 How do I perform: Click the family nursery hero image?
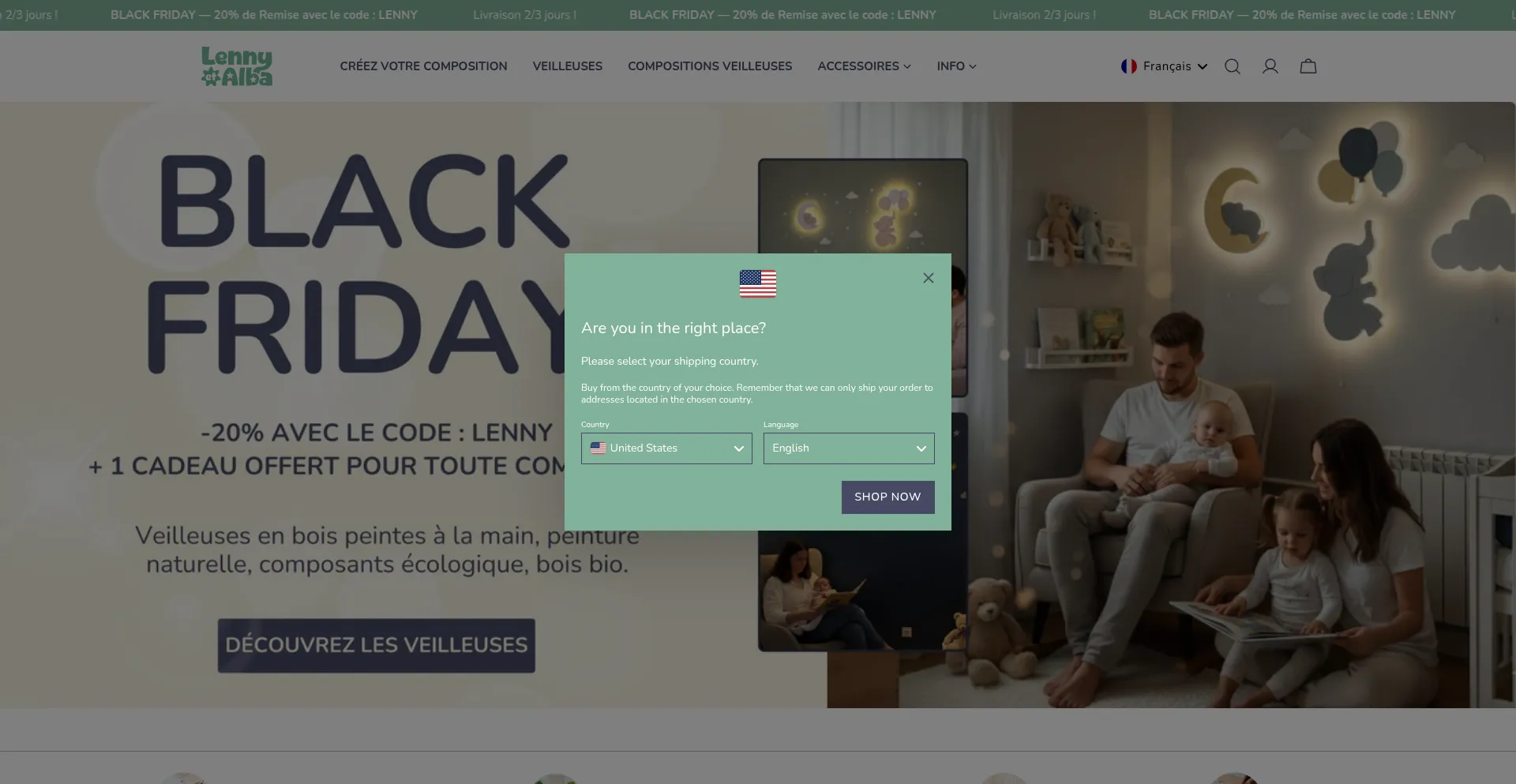coord(1171,405)
